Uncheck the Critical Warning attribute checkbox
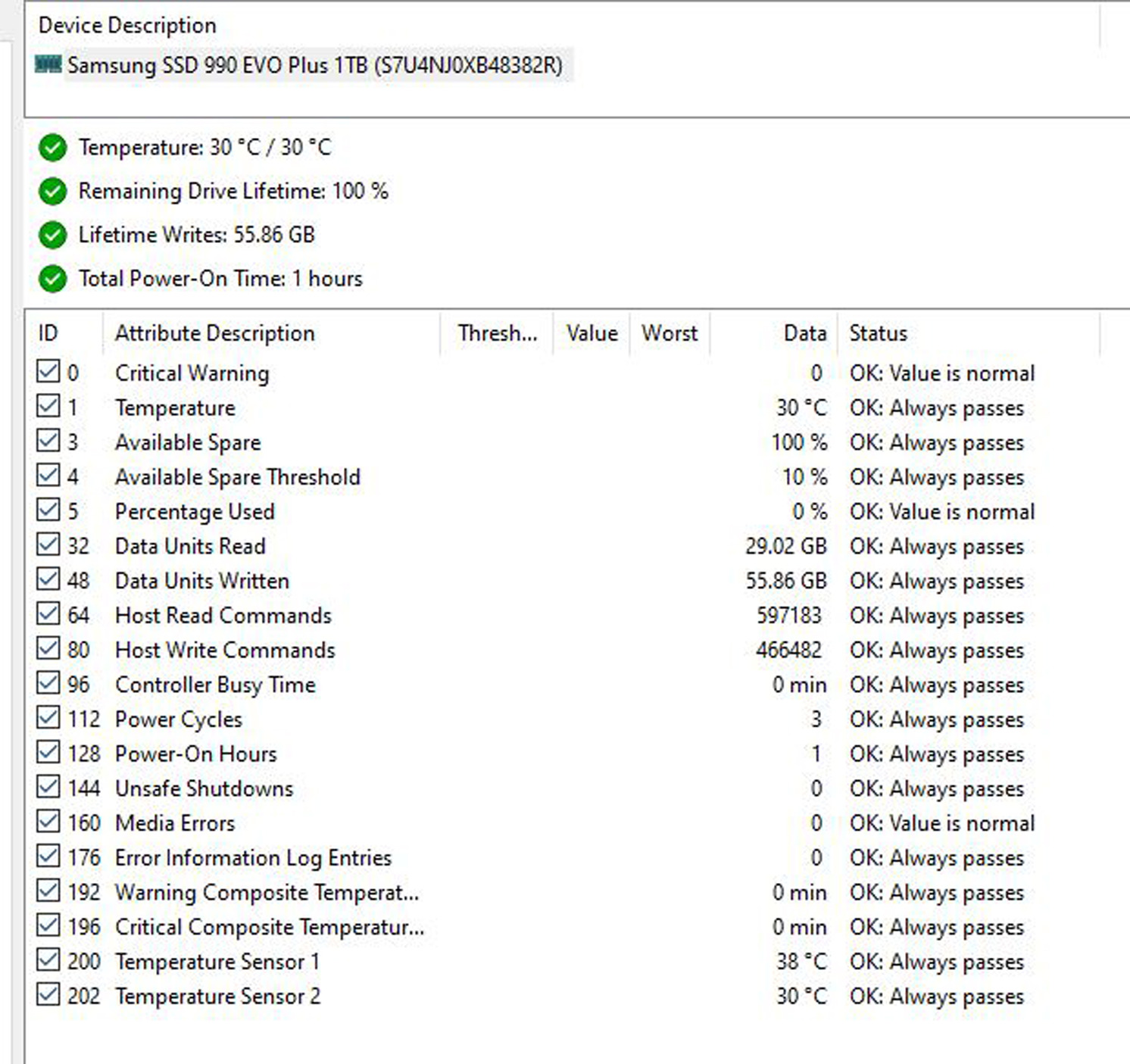 click(48, 371)
